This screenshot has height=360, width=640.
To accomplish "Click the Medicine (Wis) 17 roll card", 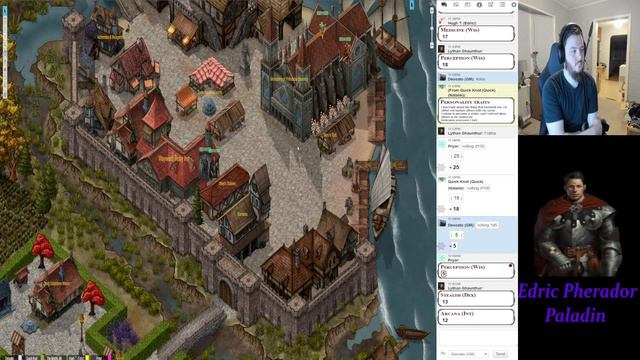I will click(476, 33).
